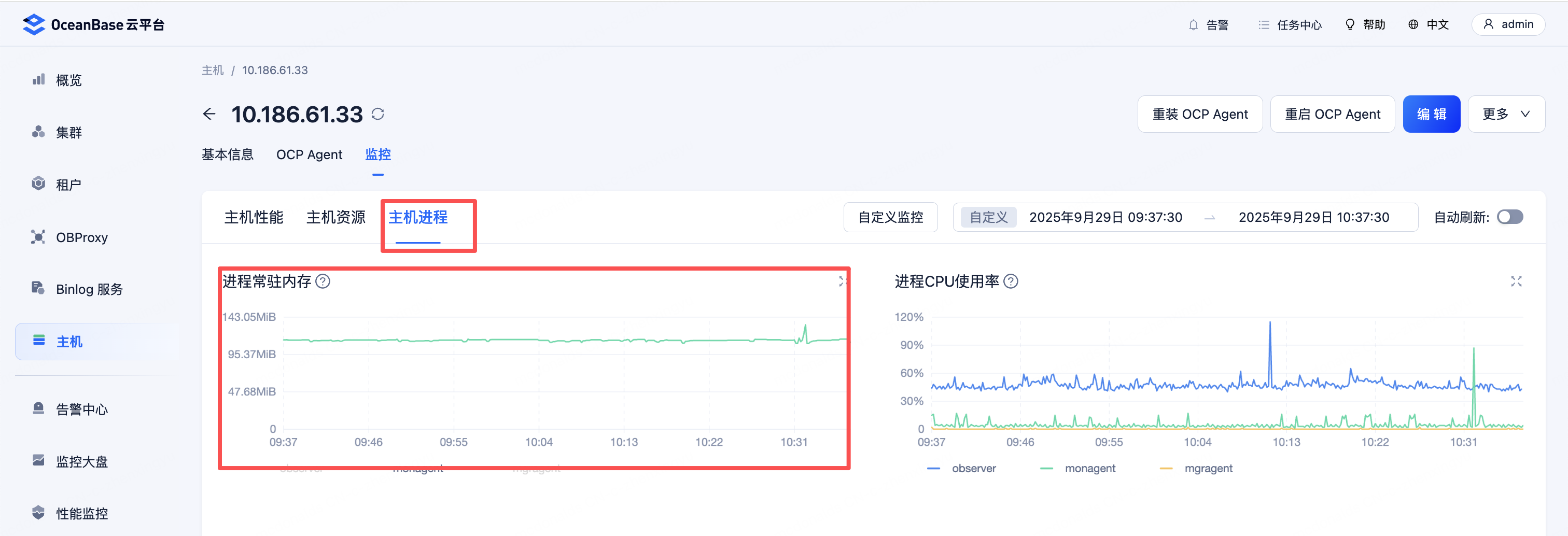This screenshot has height=536, width=1568.
Task: Expand the 更多 dropdown menu
Action: tap(1506, 114)
